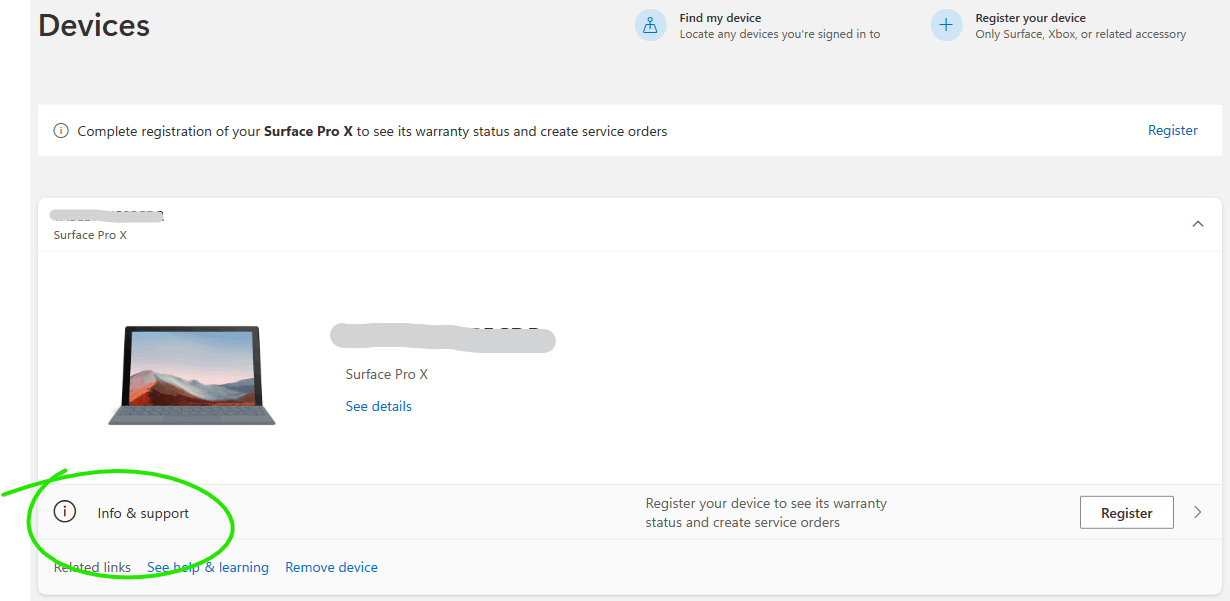Image resolution: width=1230 pixels, height=601 pixels.
Task: Click the See details link
Action: pyautogui.click(x=379, y=406)
